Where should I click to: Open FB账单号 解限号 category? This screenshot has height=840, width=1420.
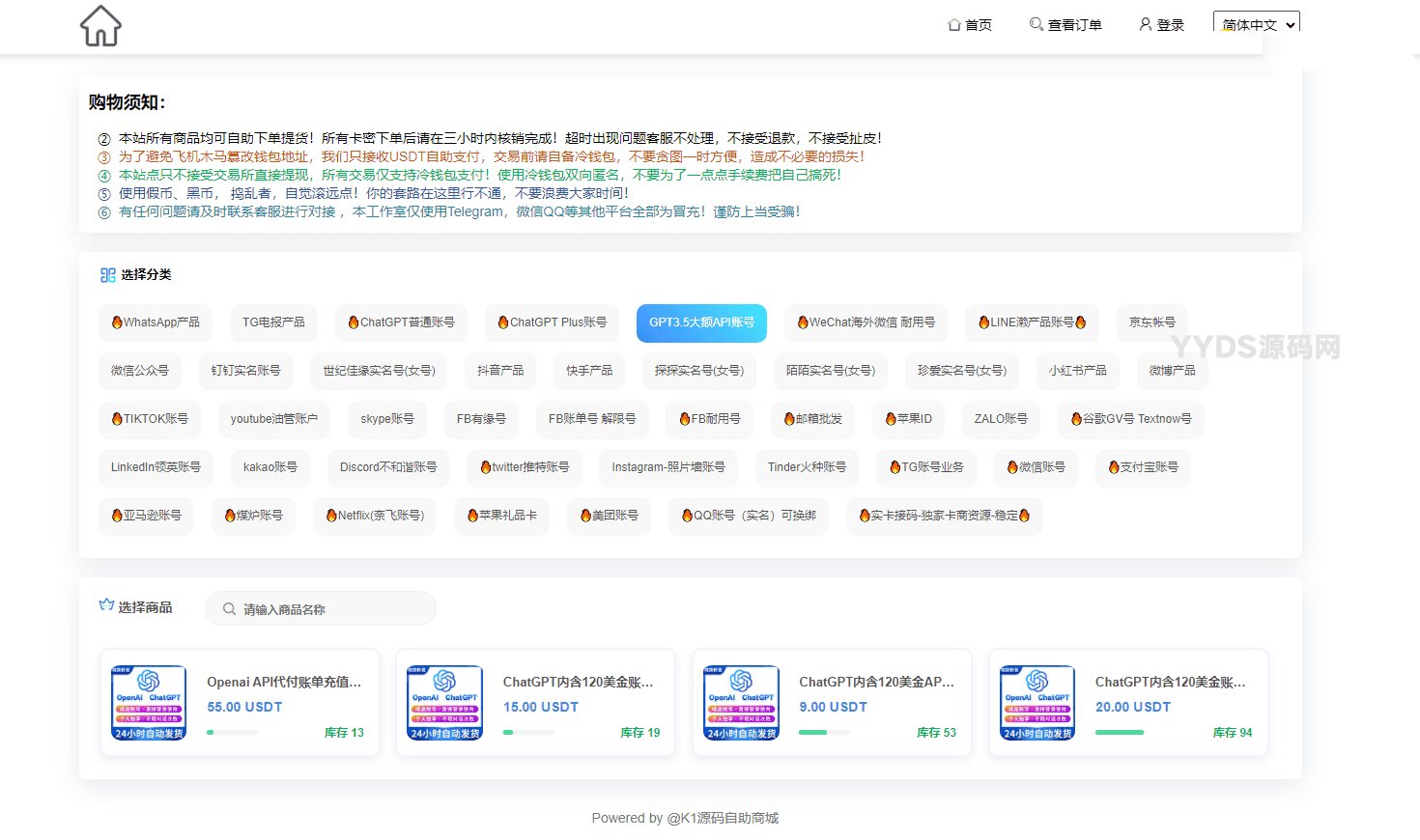(592, 419)
